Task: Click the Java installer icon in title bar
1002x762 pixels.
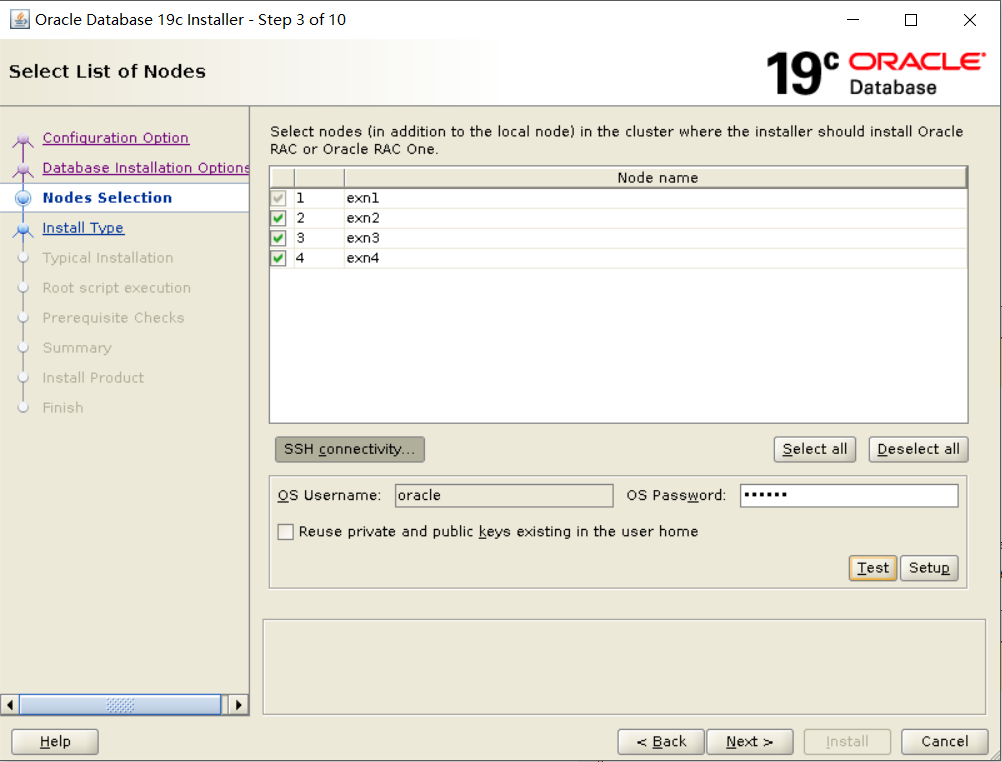Action: (20, 20)
